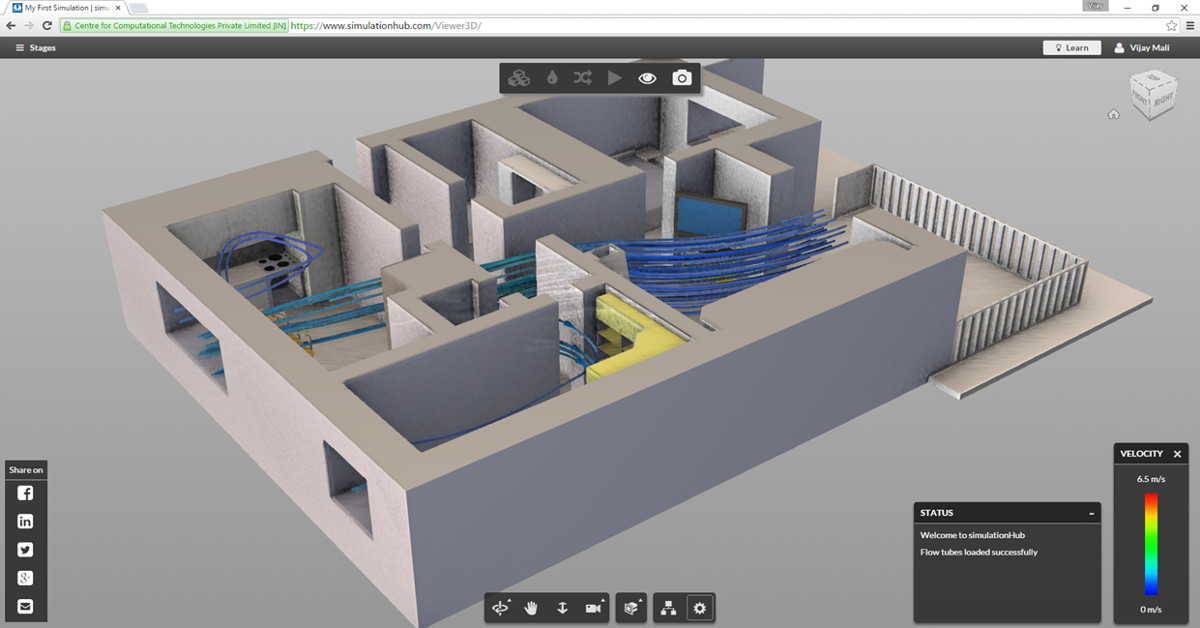Toggle object visibility with the eye icon
This screenshot has width=1200, height=628.
647,77
